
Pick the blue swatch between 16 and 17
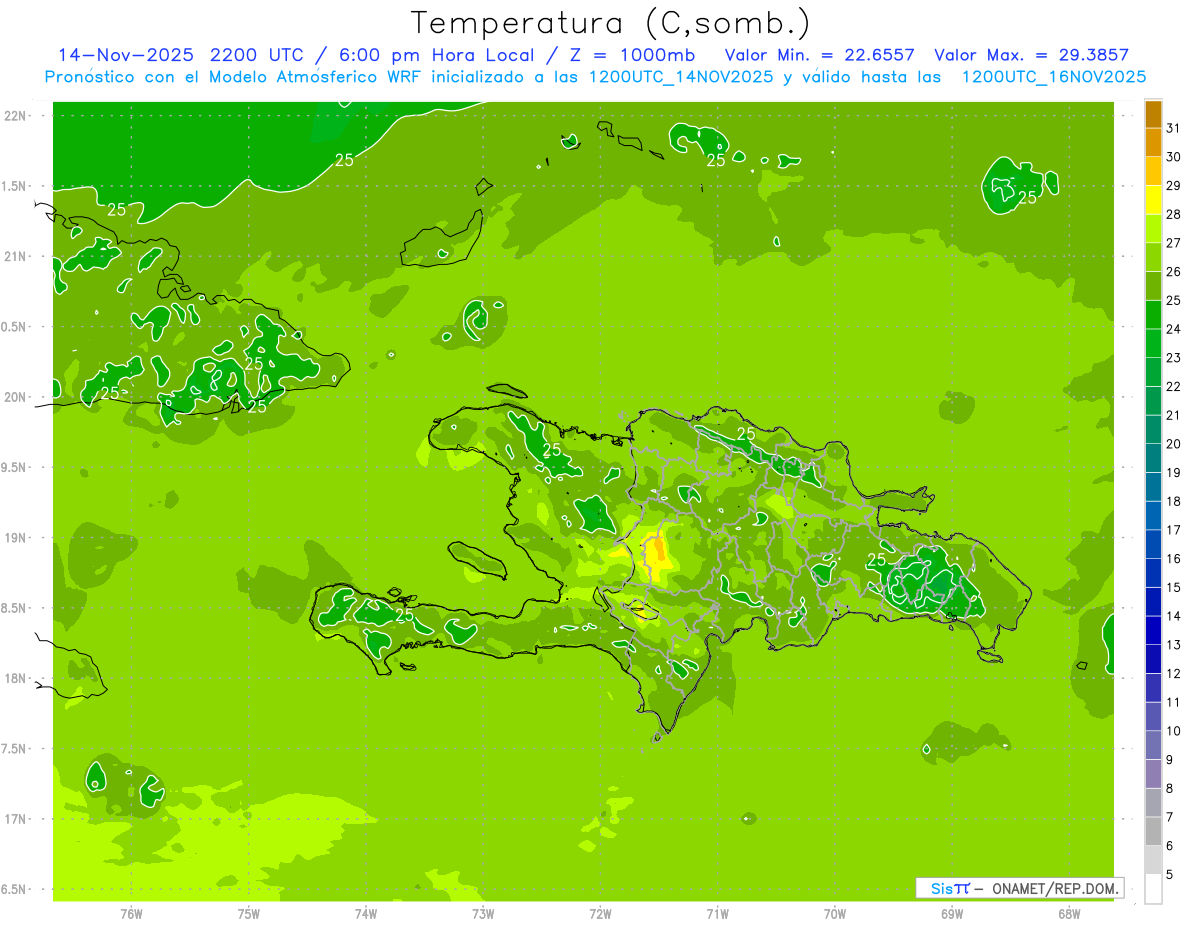pos(1153,544)
